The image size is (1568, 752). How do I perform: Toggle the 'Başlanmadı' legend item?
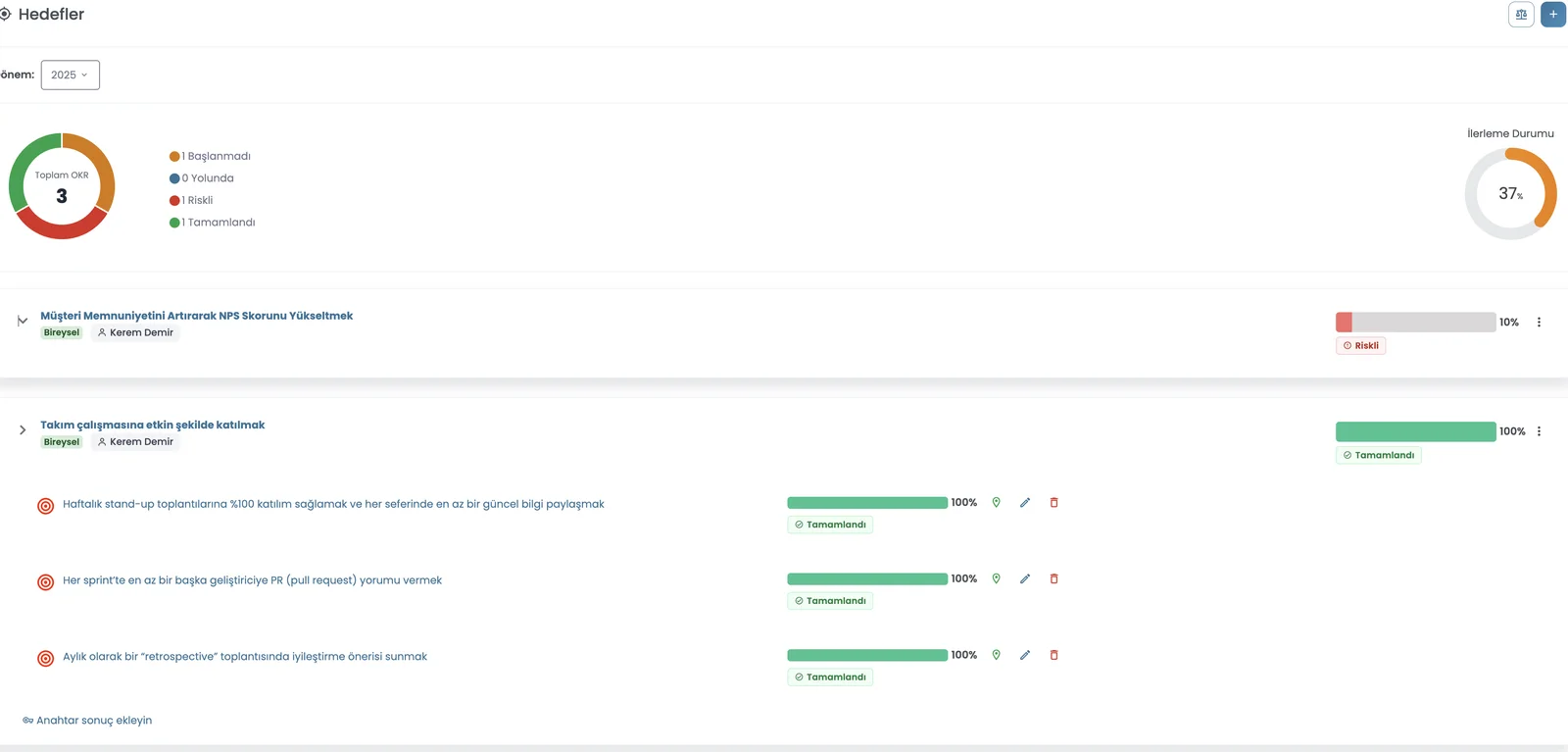click(211, 157)
